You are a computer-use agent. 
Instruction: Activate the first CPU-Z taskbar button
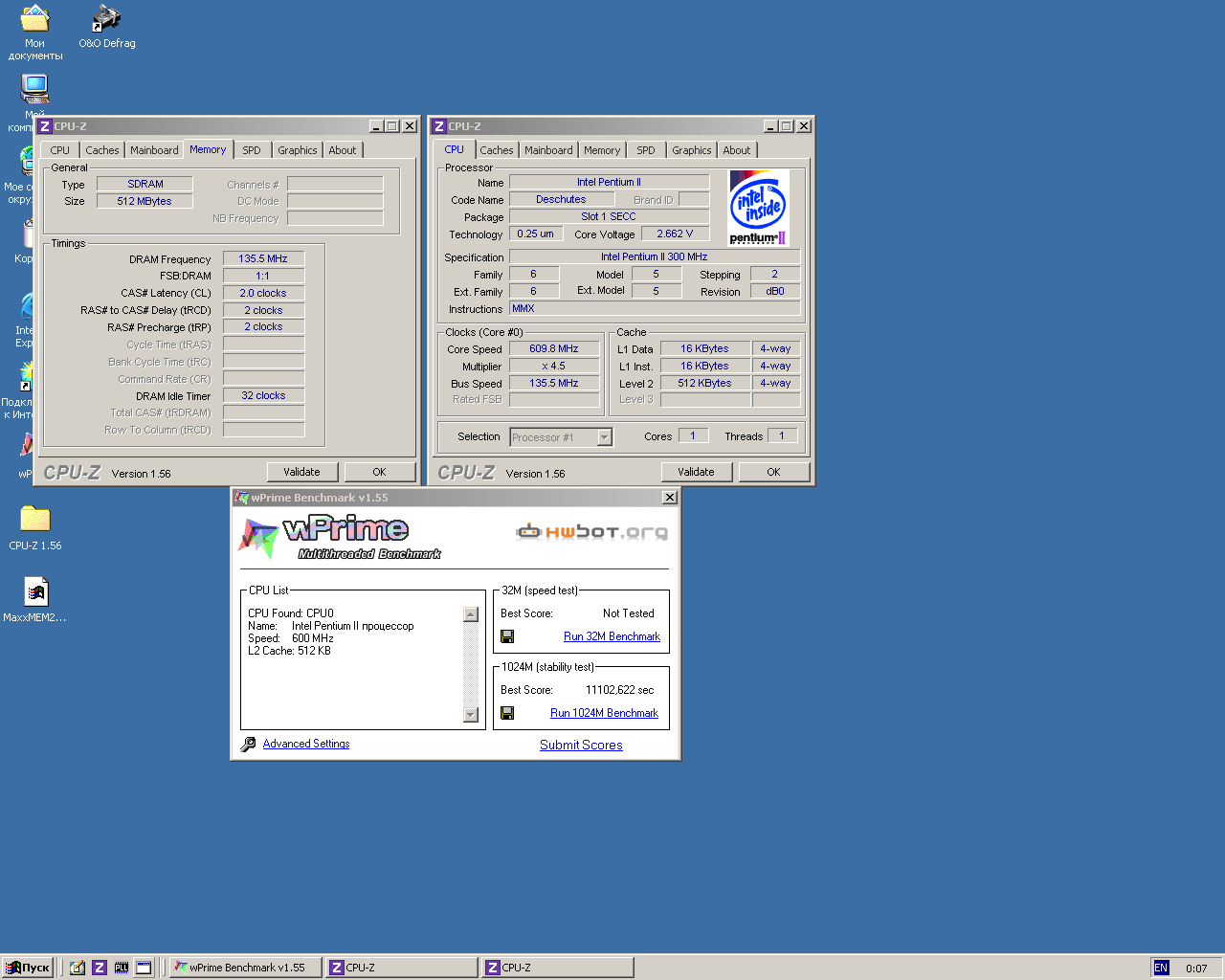(x=401, y=968)
